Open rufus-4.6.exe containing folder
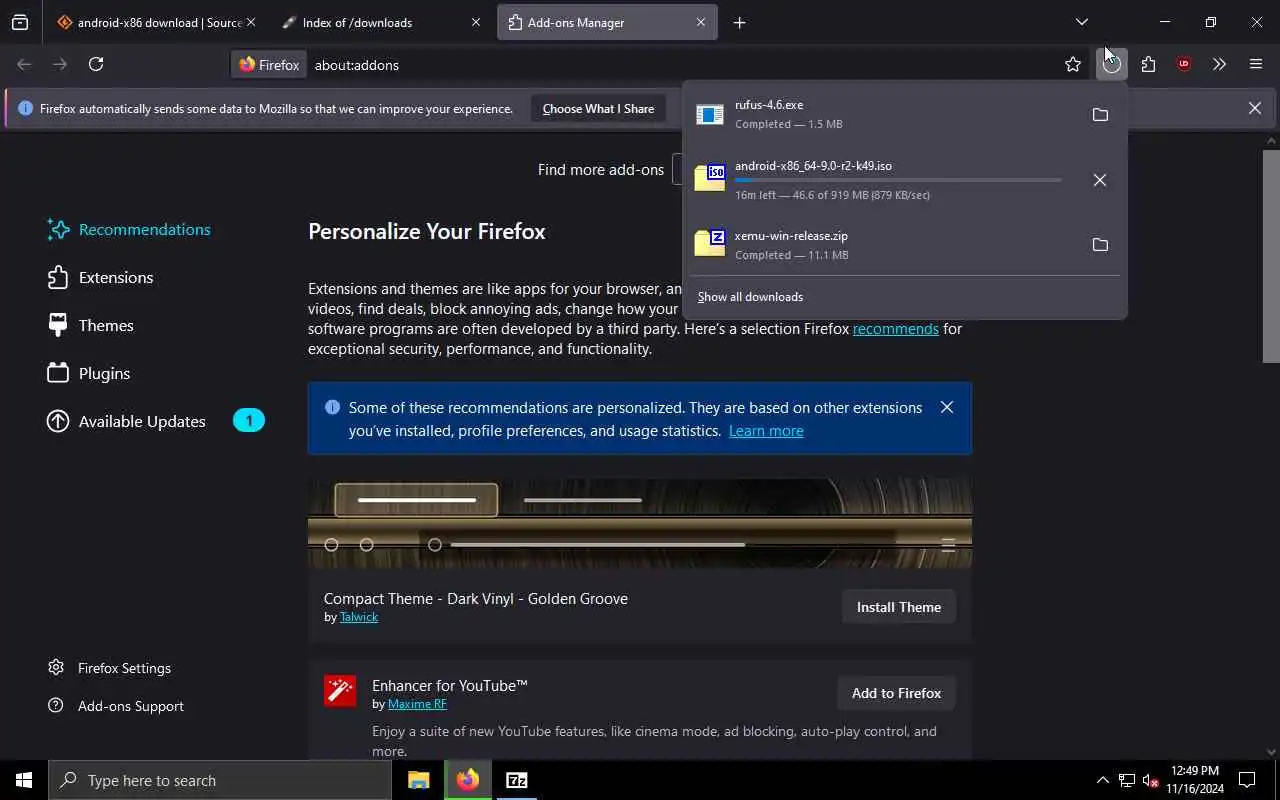The image size is (1280, 800). tap(1100, 115)
